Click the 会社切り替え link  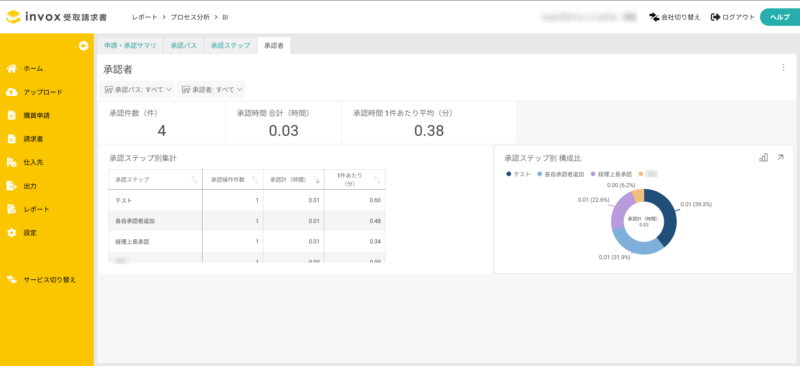674,17
